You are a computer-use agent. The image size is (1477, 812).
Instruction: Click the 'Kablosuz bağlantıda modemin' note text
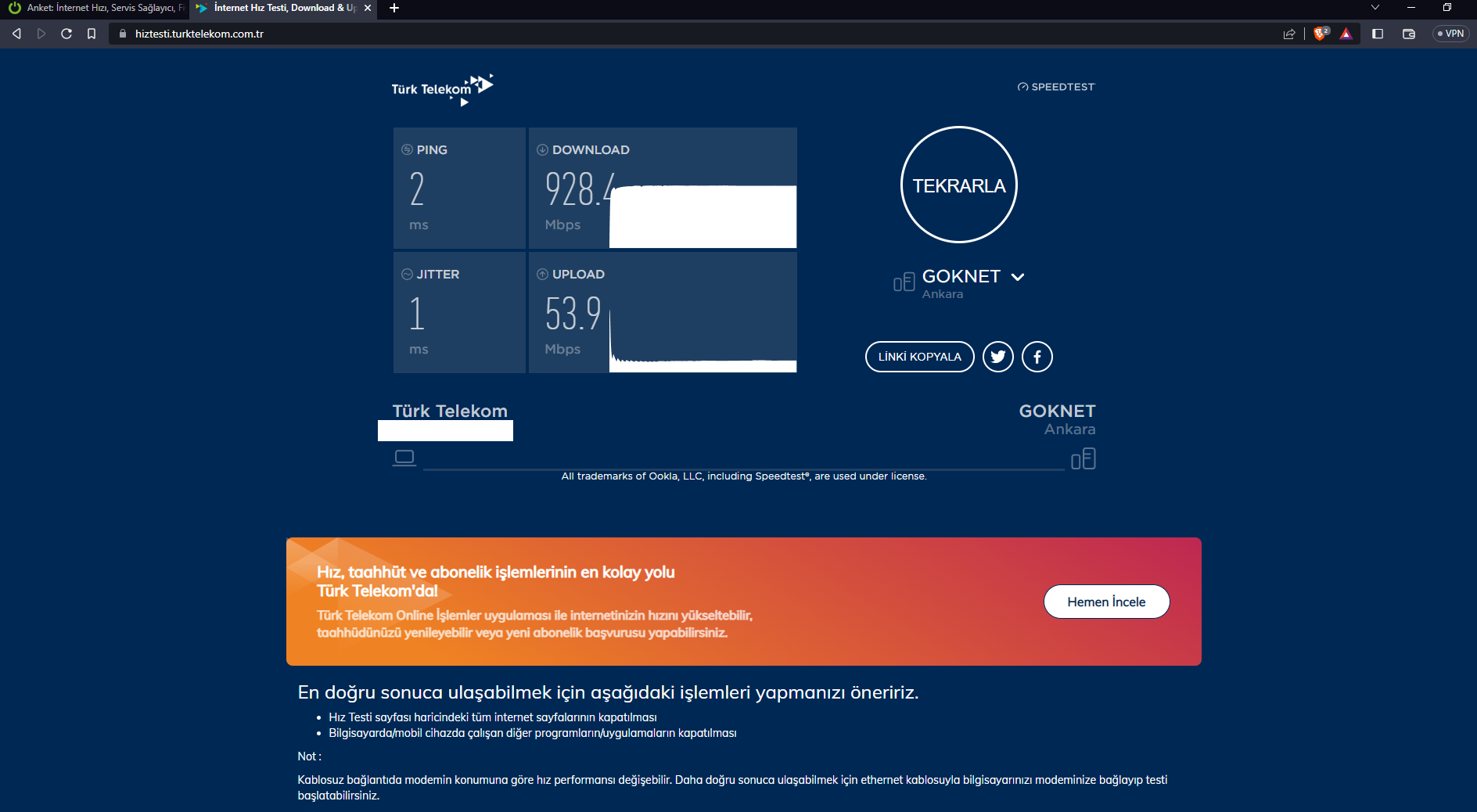tap(732, 788)
